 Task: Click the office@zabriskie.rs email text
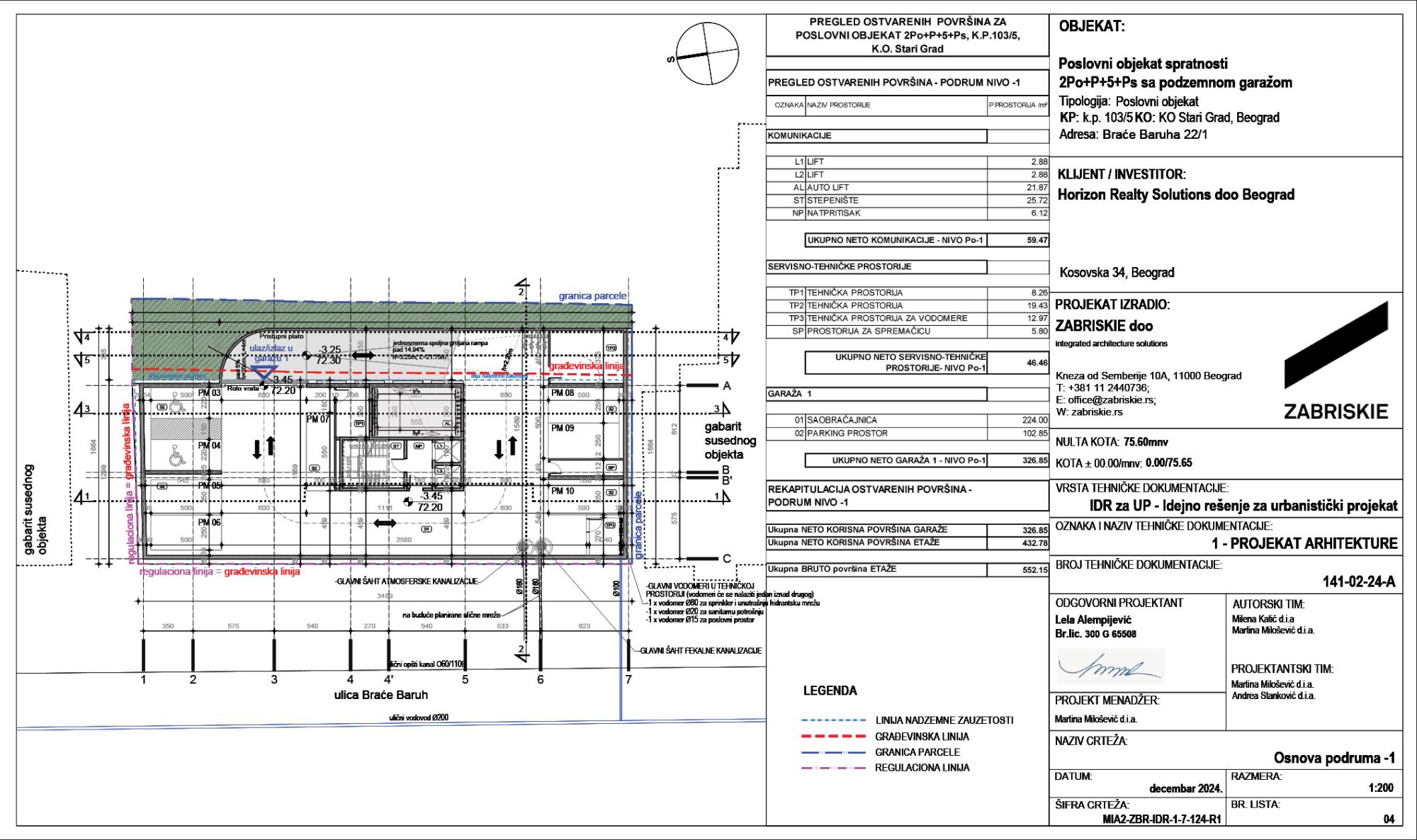(x=1111, y=399)
